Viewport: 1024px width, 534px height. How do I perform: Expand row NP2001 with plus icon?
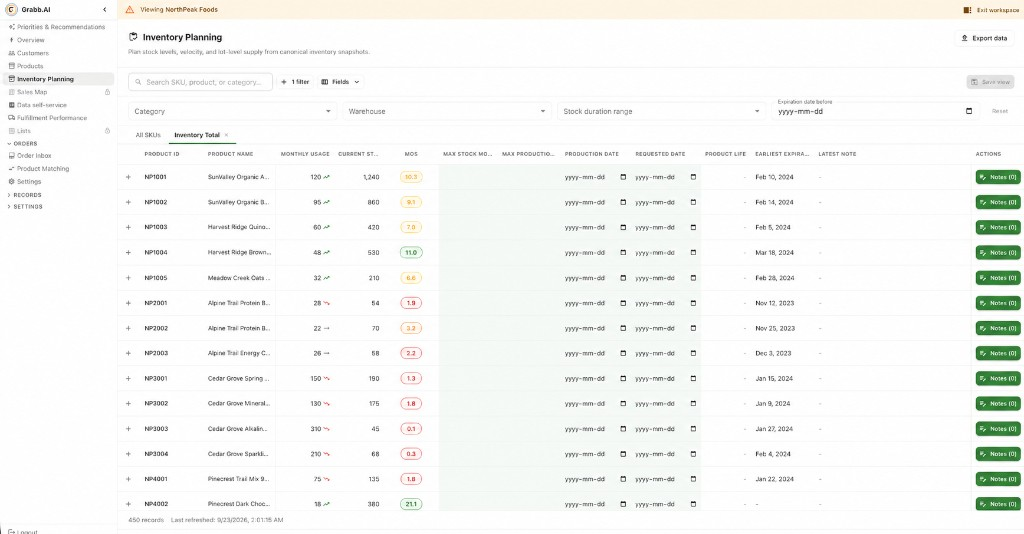click(x=128, y=303)
